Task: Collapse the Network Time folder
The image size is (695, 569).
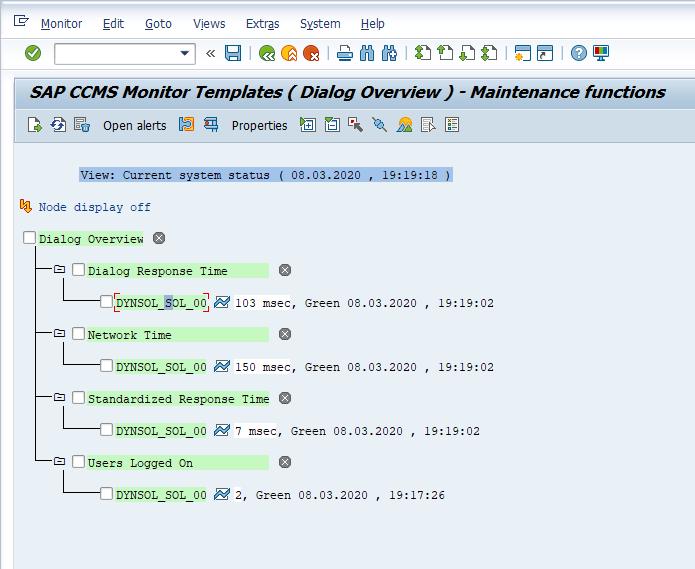Action: point(59,333)
